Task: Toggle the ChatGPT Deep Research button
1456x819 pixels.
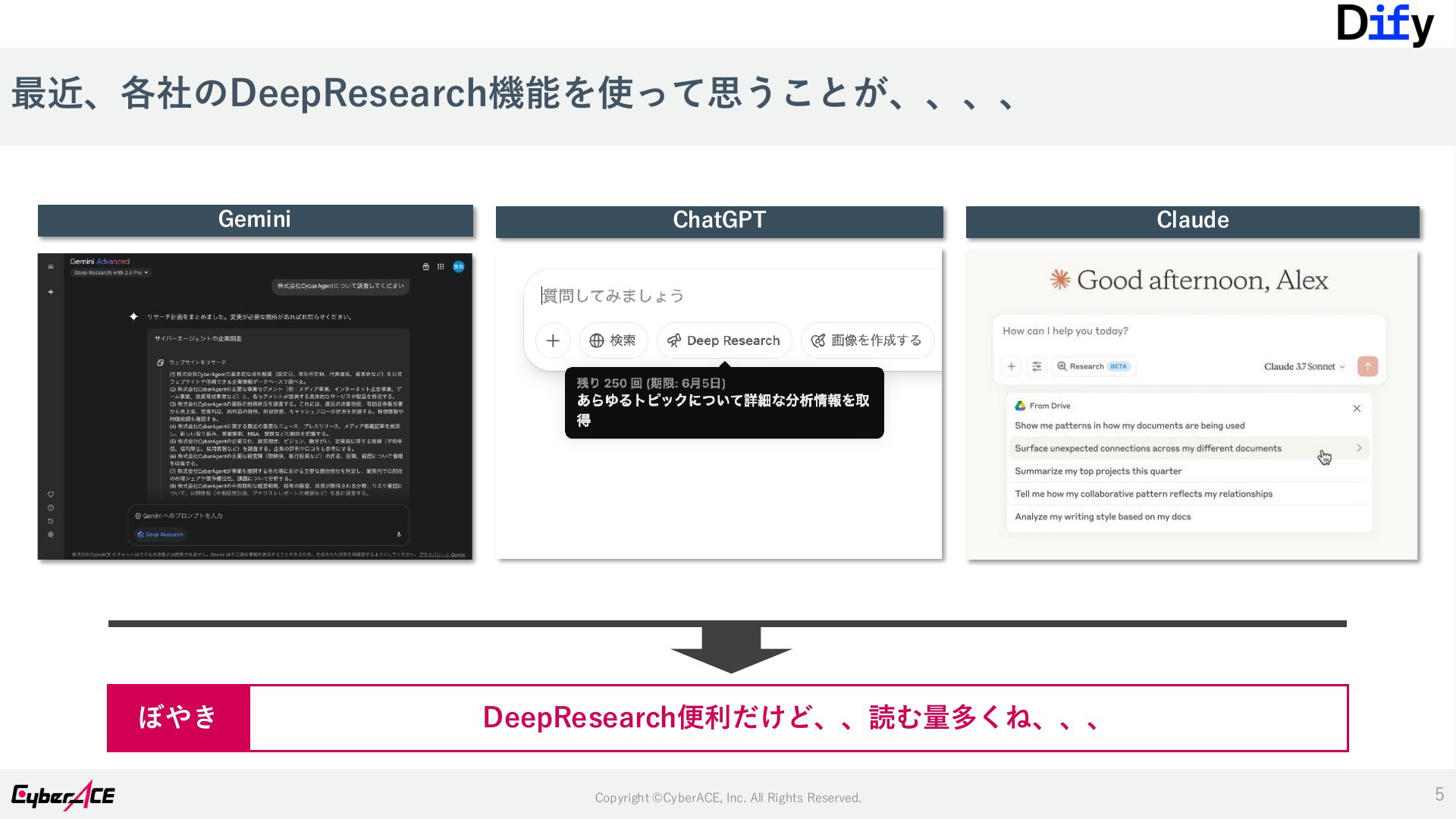Action: 724,340
